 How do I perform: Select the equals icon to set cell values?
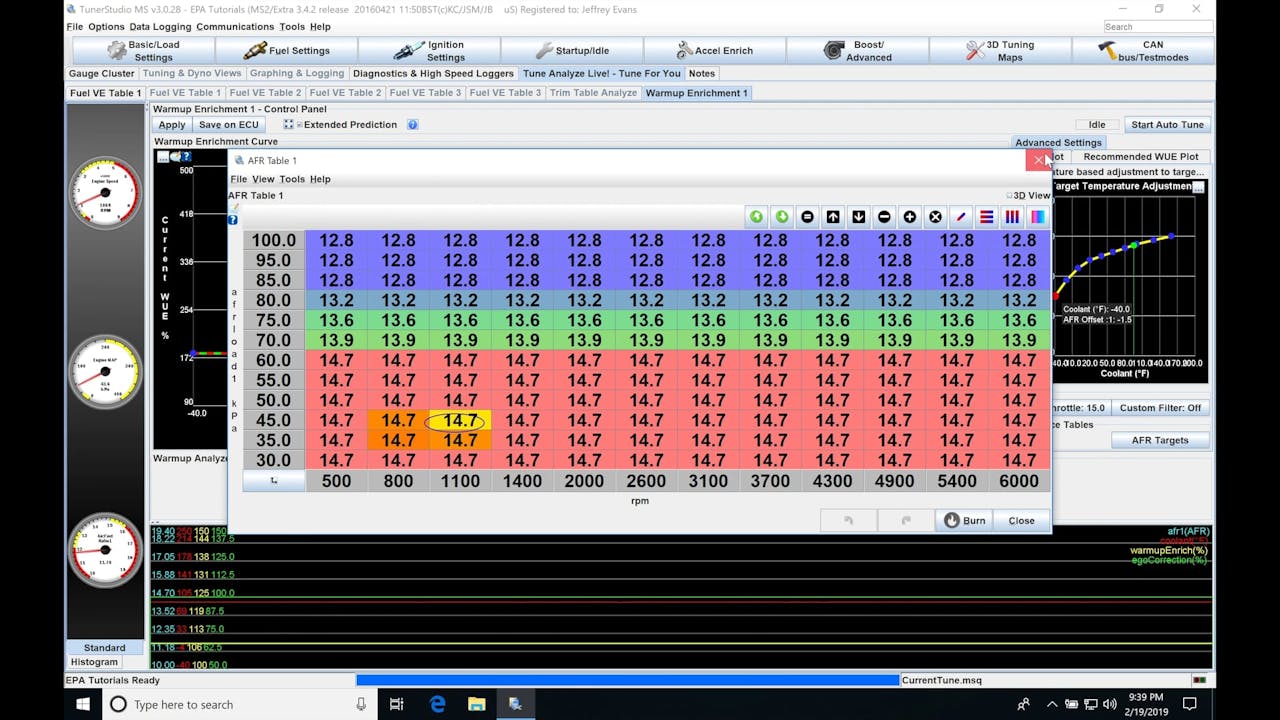pos(807,216)
